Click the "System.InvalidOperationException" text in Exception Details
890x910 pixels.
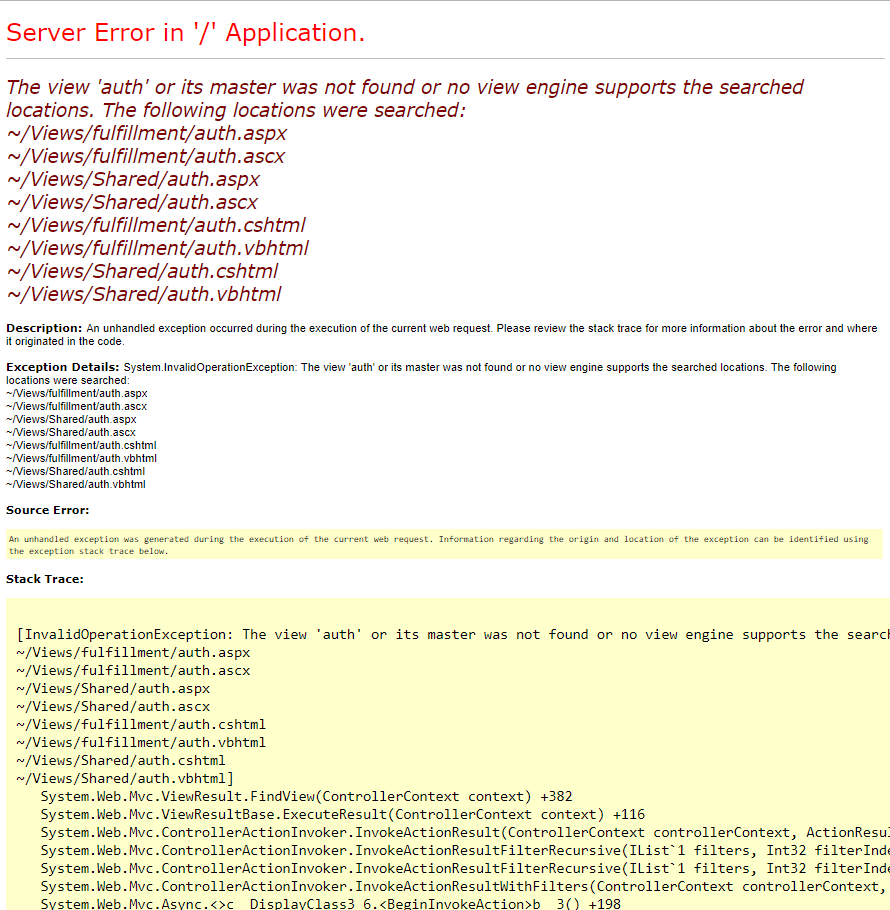coord(209,367)
